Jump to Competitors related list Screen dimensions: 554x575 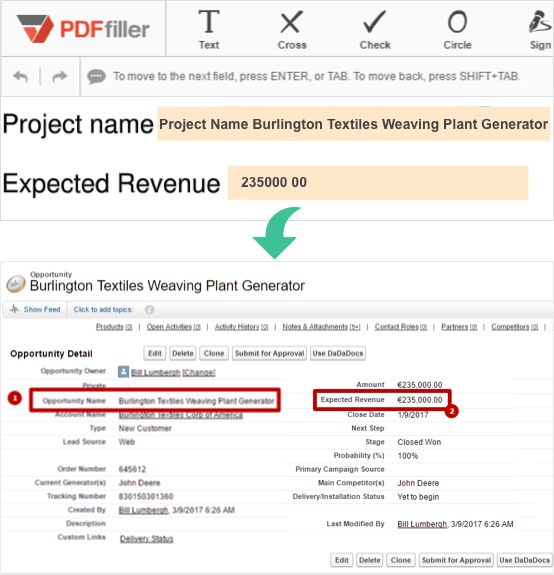(x=514, y=327)
